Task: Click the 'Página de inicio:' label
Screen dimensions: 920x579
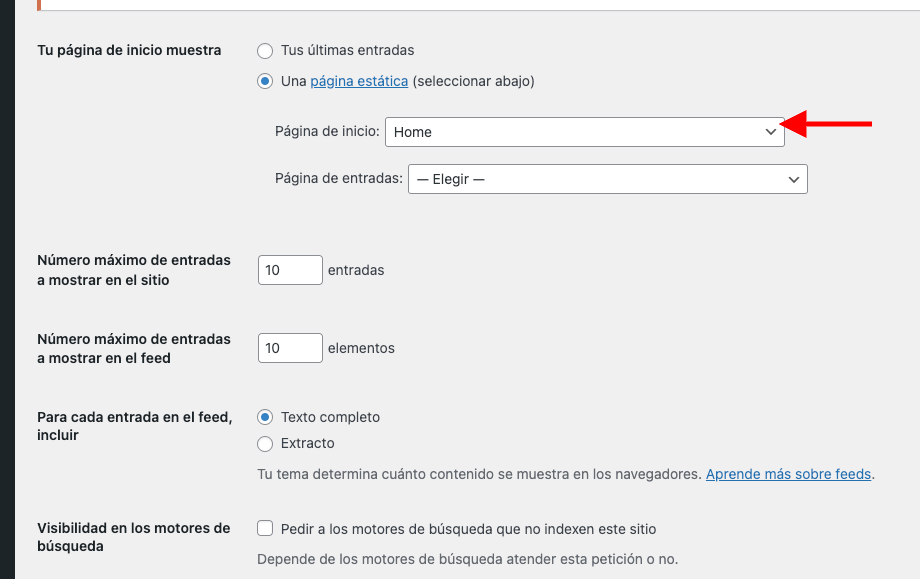Action: click(x=327, y=131)
